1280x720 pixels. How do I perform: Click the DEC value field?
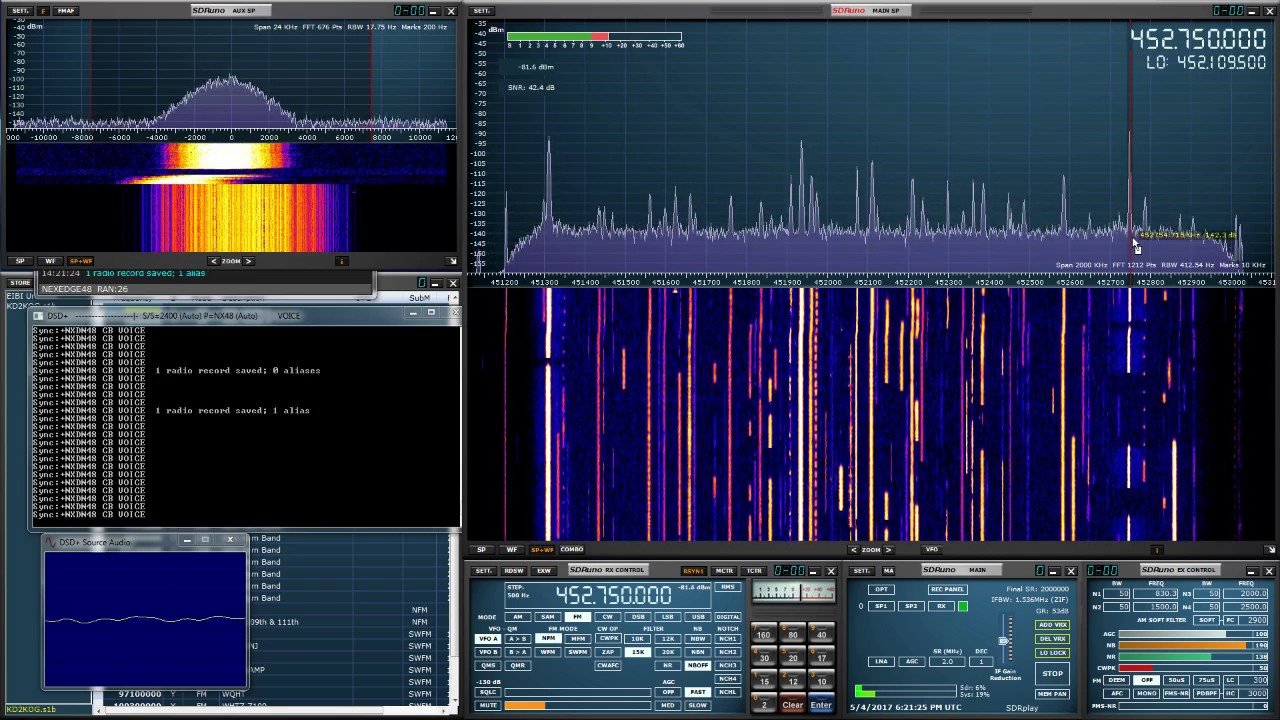(981, 661)
